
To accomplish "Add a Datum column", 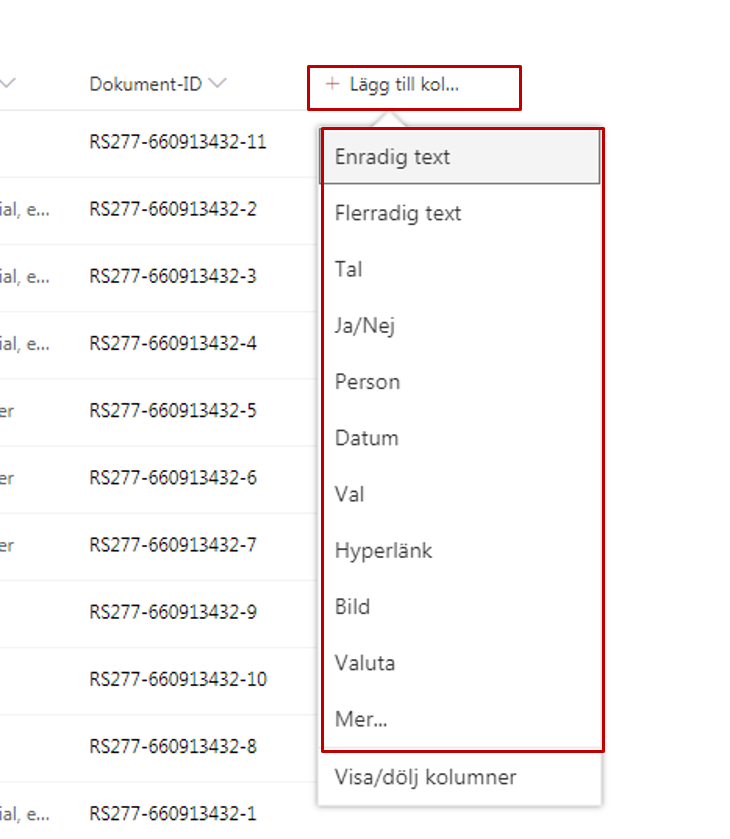I will 367,438.
